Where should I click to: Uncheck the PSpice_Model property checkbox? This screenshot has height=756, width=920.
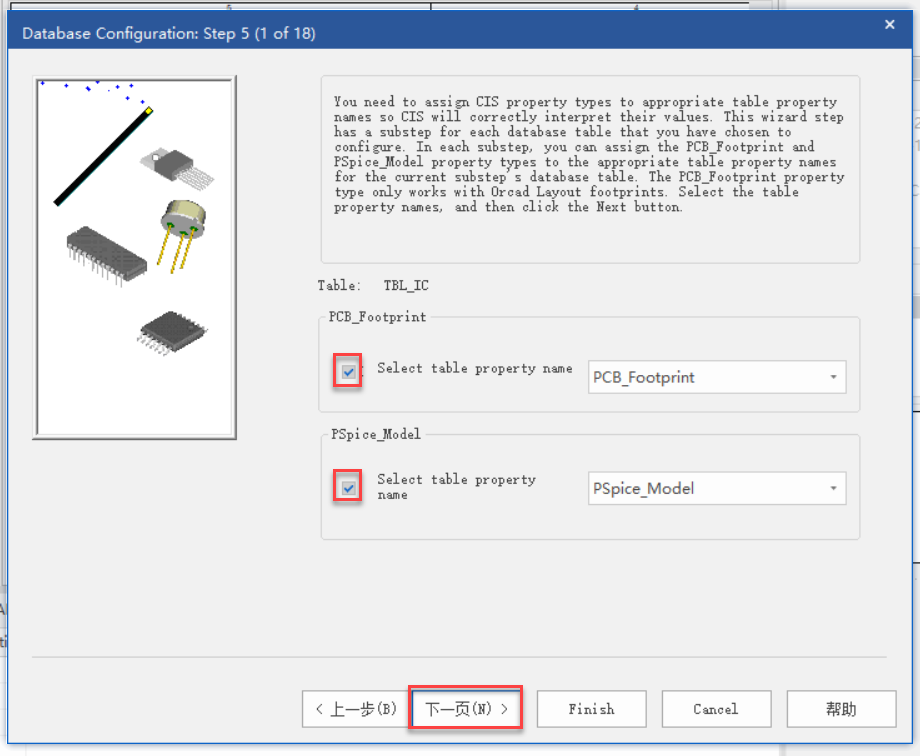point(348,487)
